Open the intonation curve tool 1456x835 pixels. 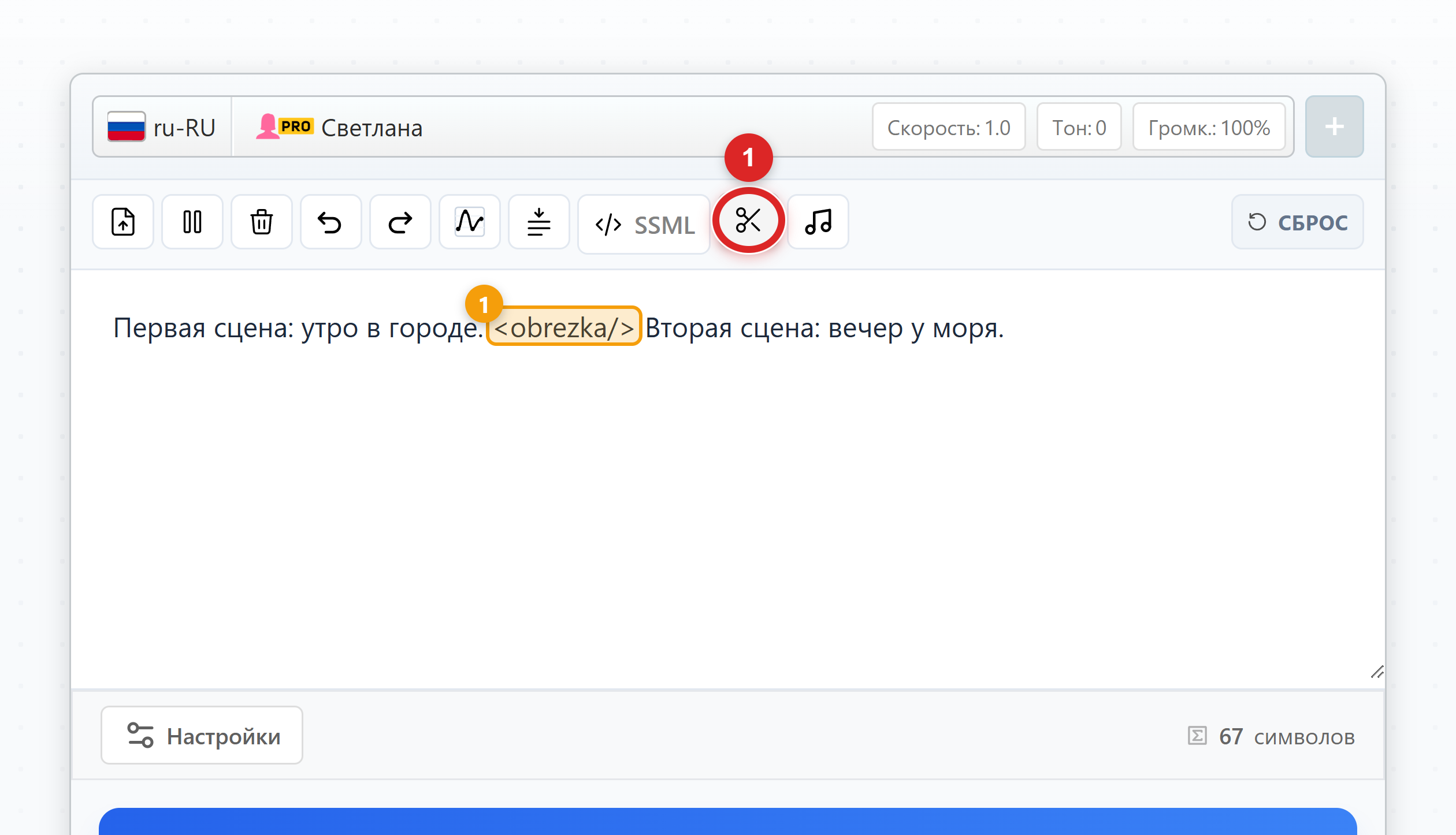coord(470,222)
